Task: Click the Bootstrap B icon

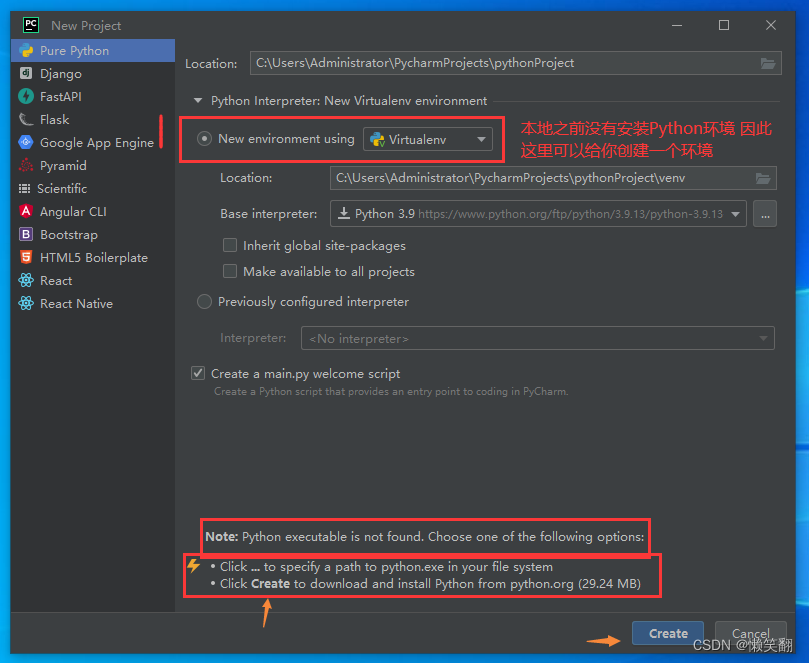Action: coord(26,234)
